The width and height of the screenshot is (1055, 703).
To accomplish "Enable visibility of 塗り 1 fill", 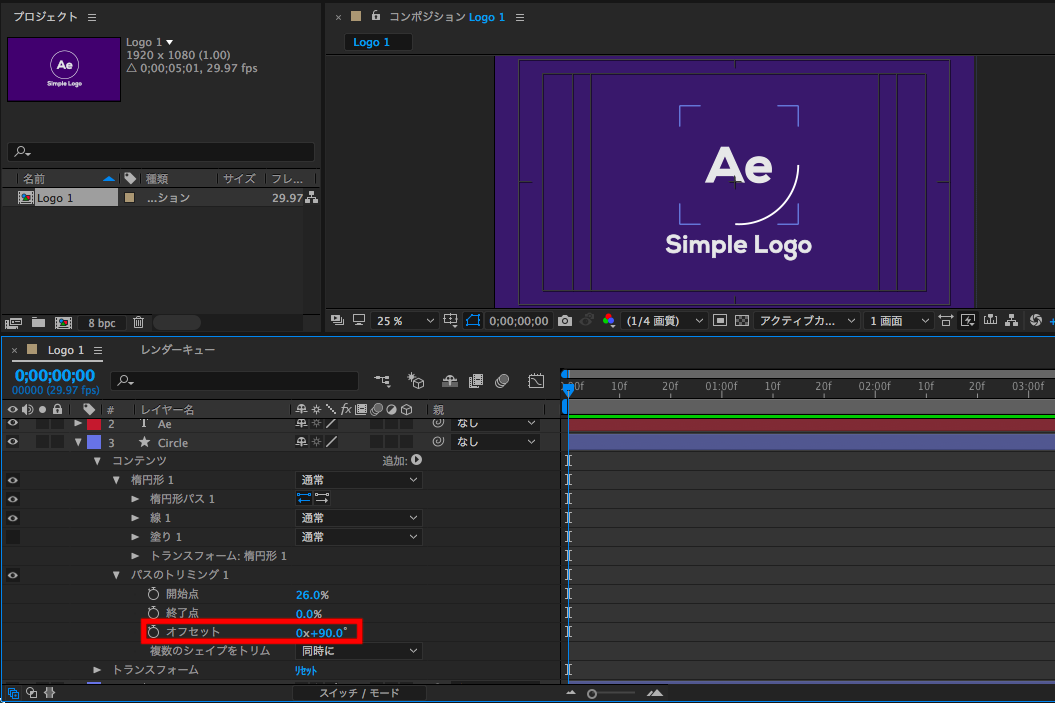I will (x=13, y=537).
